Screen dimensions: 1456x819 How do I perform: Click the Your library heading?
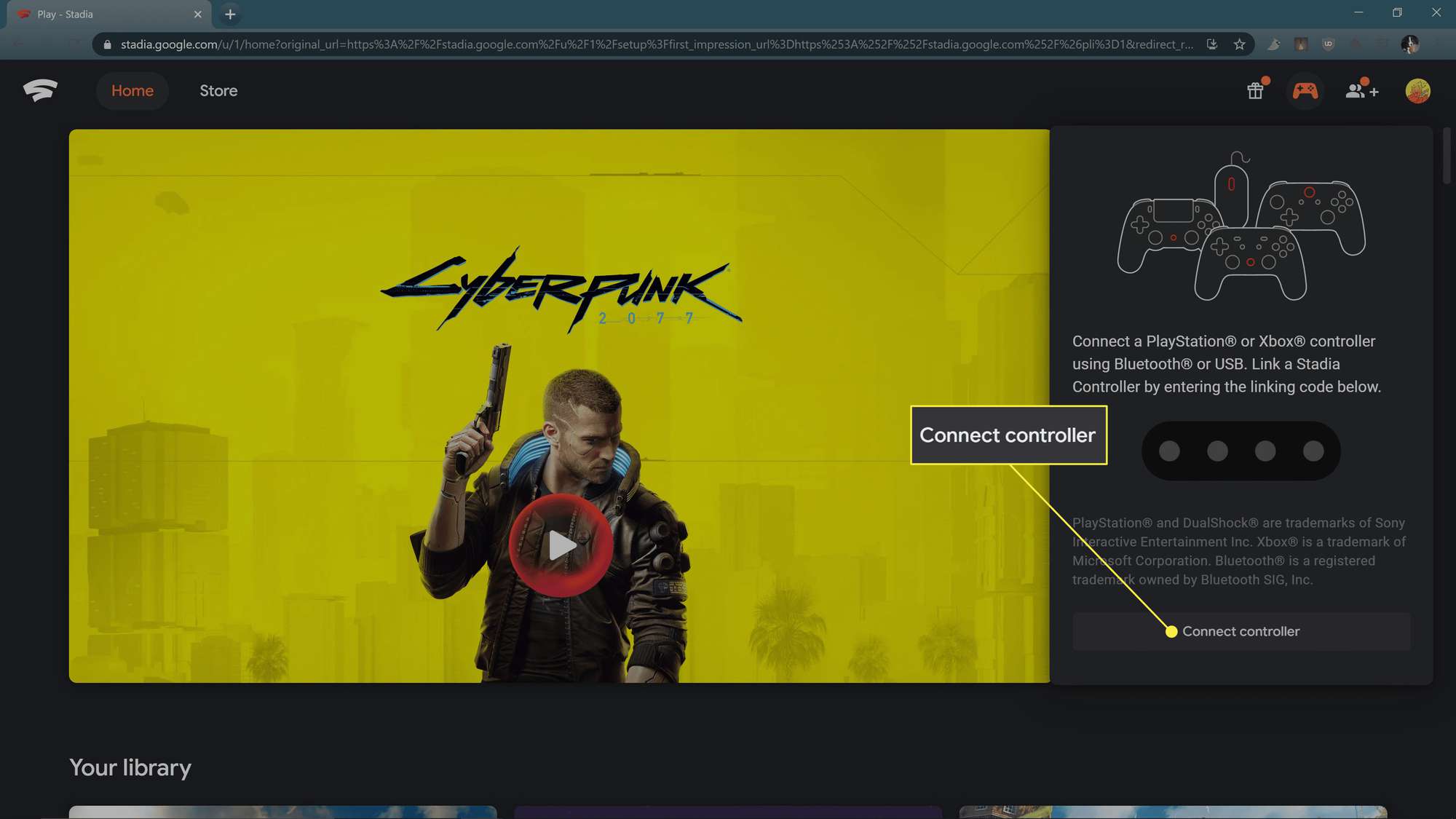click(130, 767)
